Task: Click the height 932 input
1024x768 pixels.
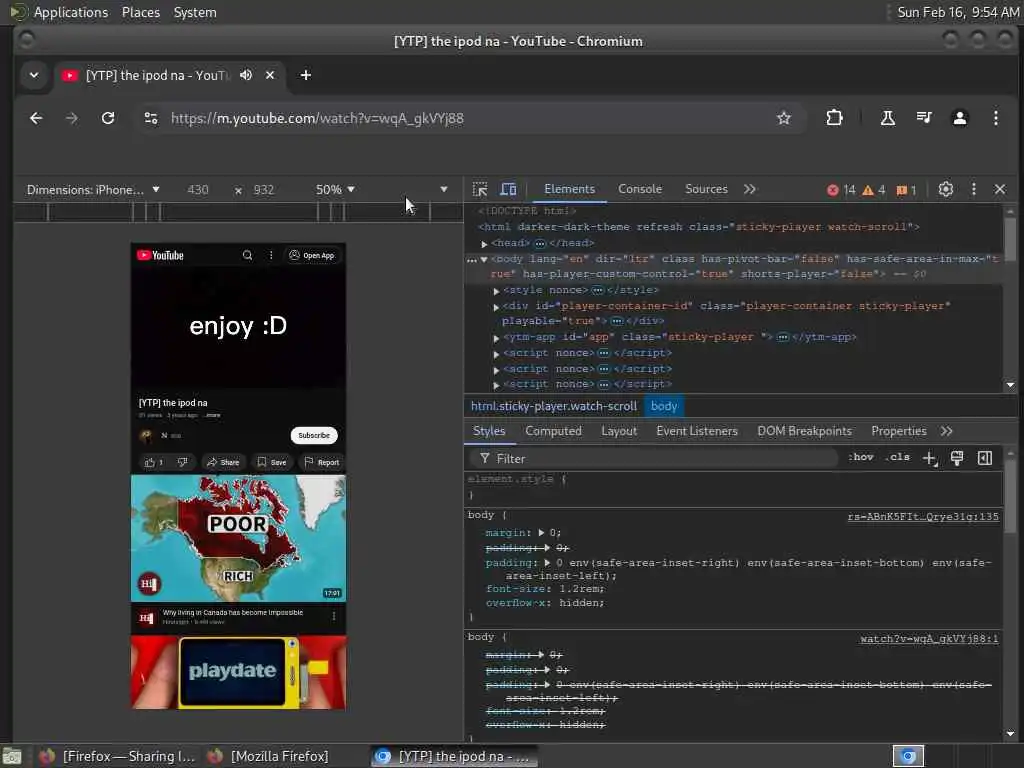Action: click(264, 190)
